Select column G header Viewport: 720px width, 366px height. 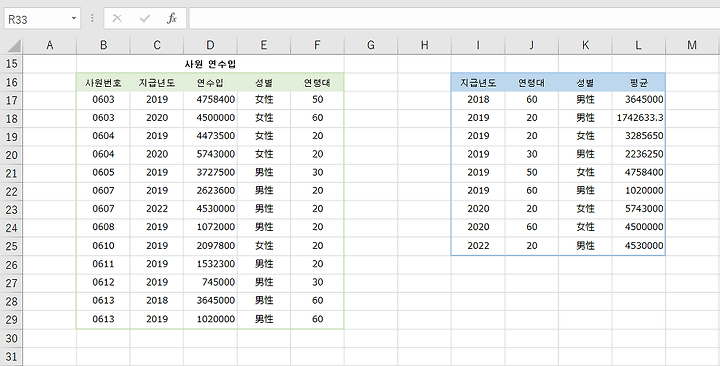point(371,45)
